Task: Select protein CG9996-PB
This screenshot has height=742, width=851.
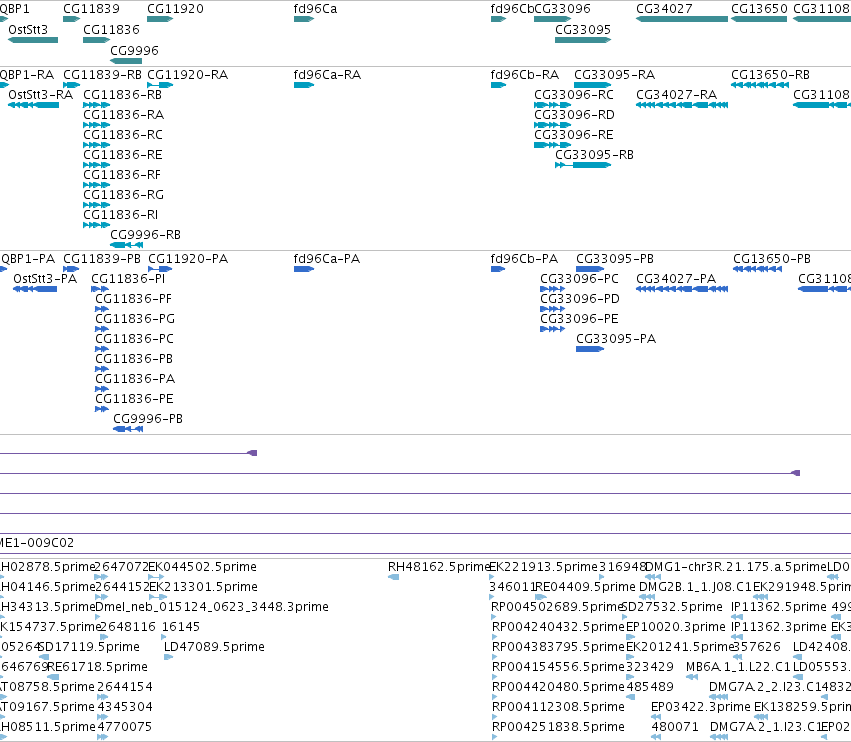Action: click(148, 418)
